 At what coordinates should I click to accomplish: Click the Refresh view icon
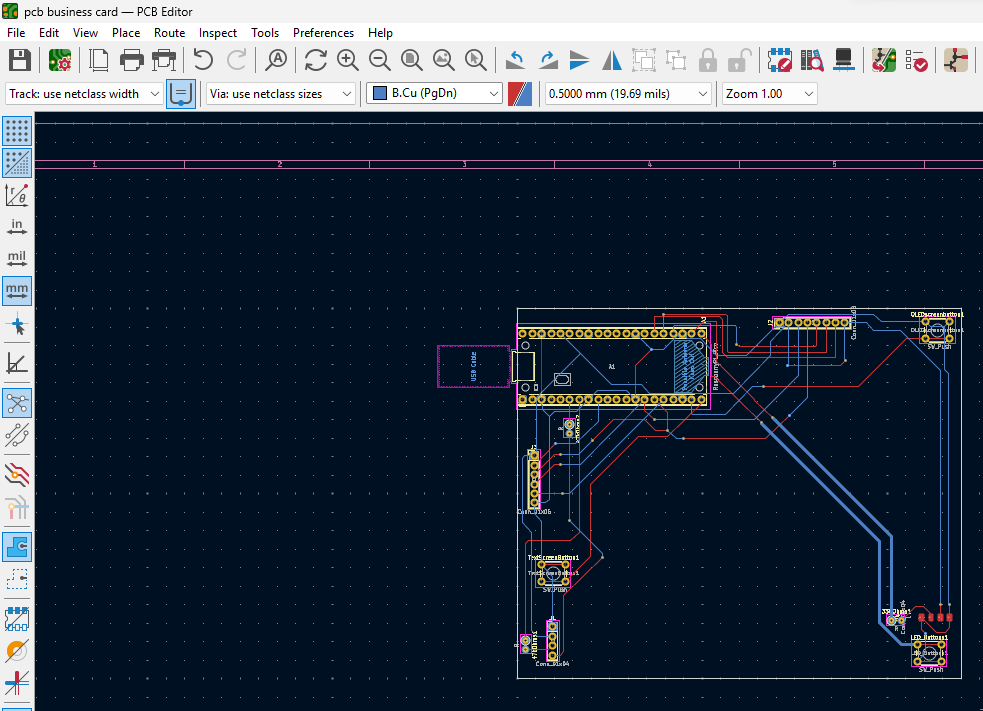(316, 60)
